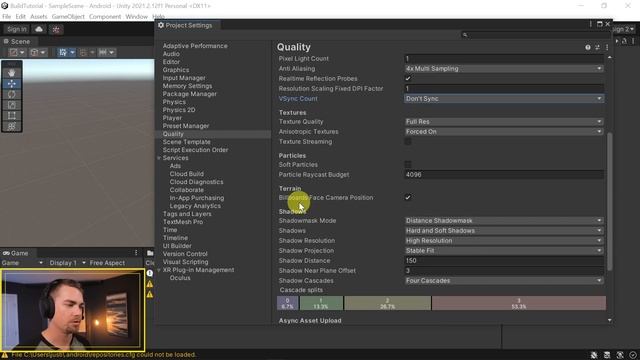Collapse the Services tree arrow
This screenshot has width=640, height=360.
pyautogui.click(x=159, y=158)
